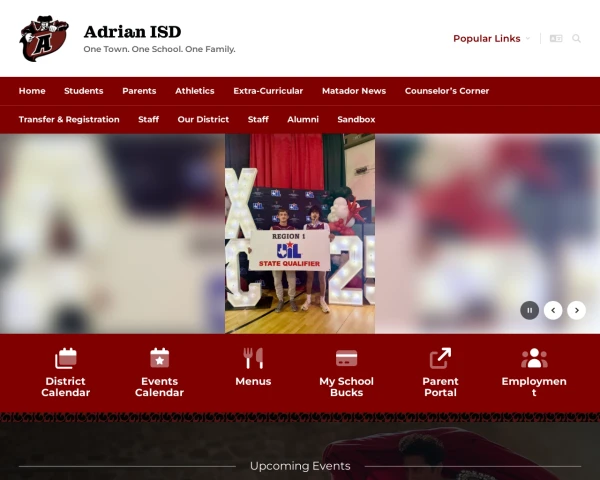Open the search magnifier icon
The width and height of the screenshot is (600, 480).
point(577,39)
